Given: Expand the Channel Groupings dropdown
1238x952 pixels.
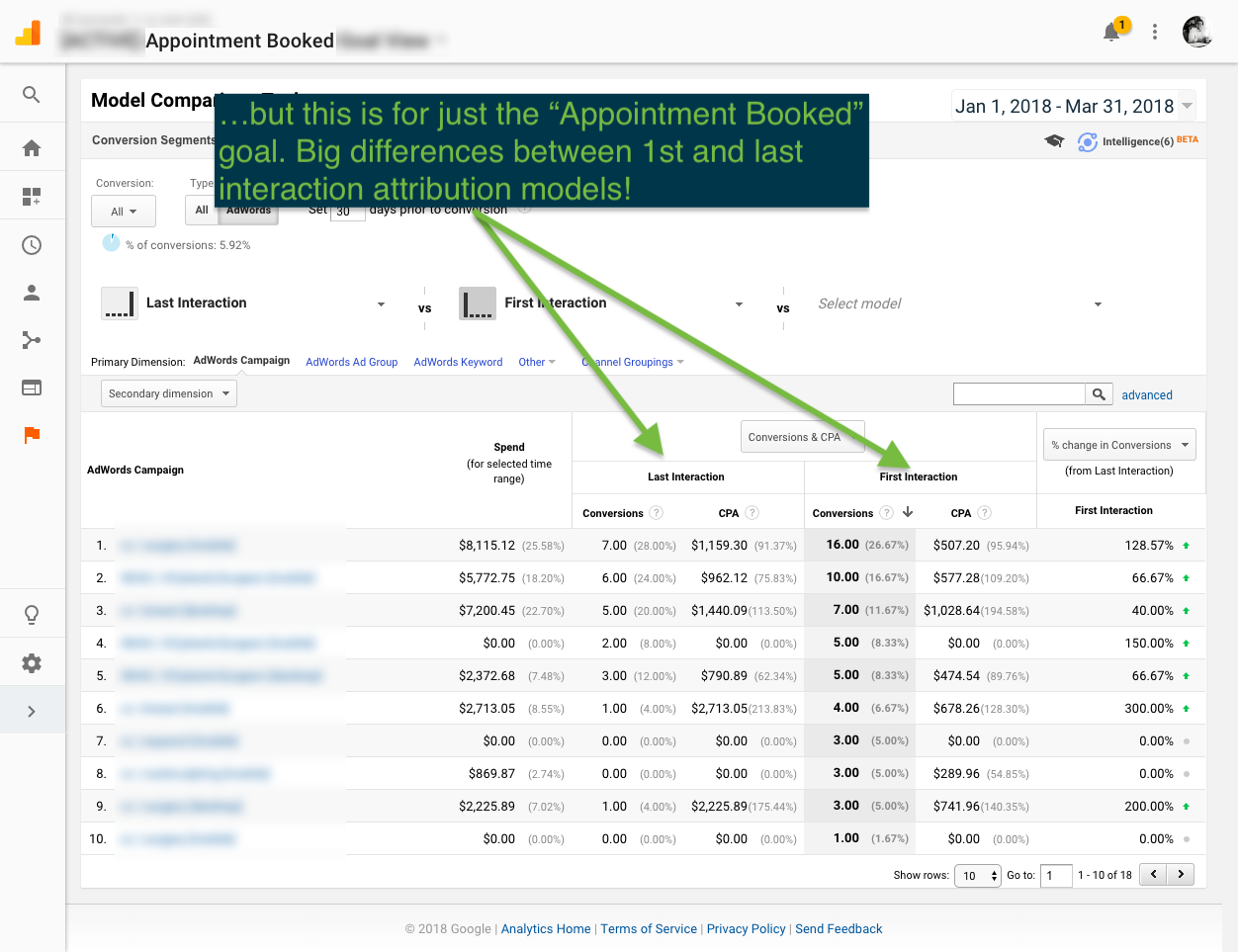Looking at the screenshot, I should click(633, 362).
